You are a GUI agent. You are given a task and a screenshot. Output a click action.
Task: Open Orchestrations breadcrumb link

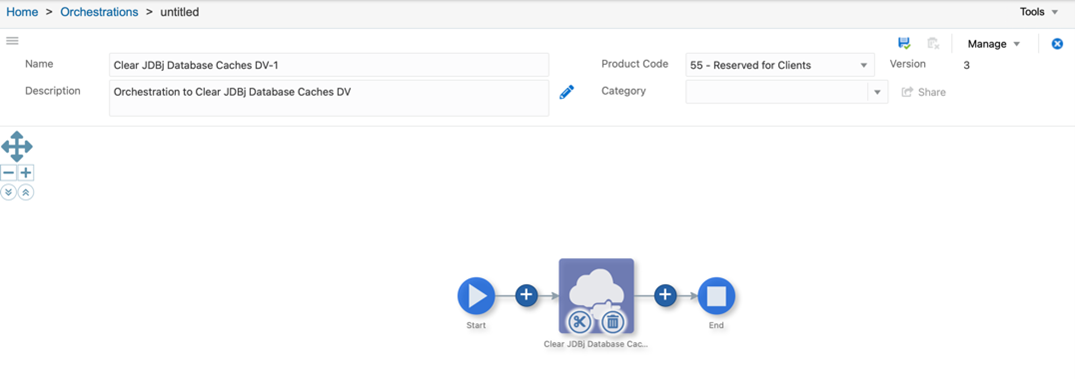(x=99, y=12)
